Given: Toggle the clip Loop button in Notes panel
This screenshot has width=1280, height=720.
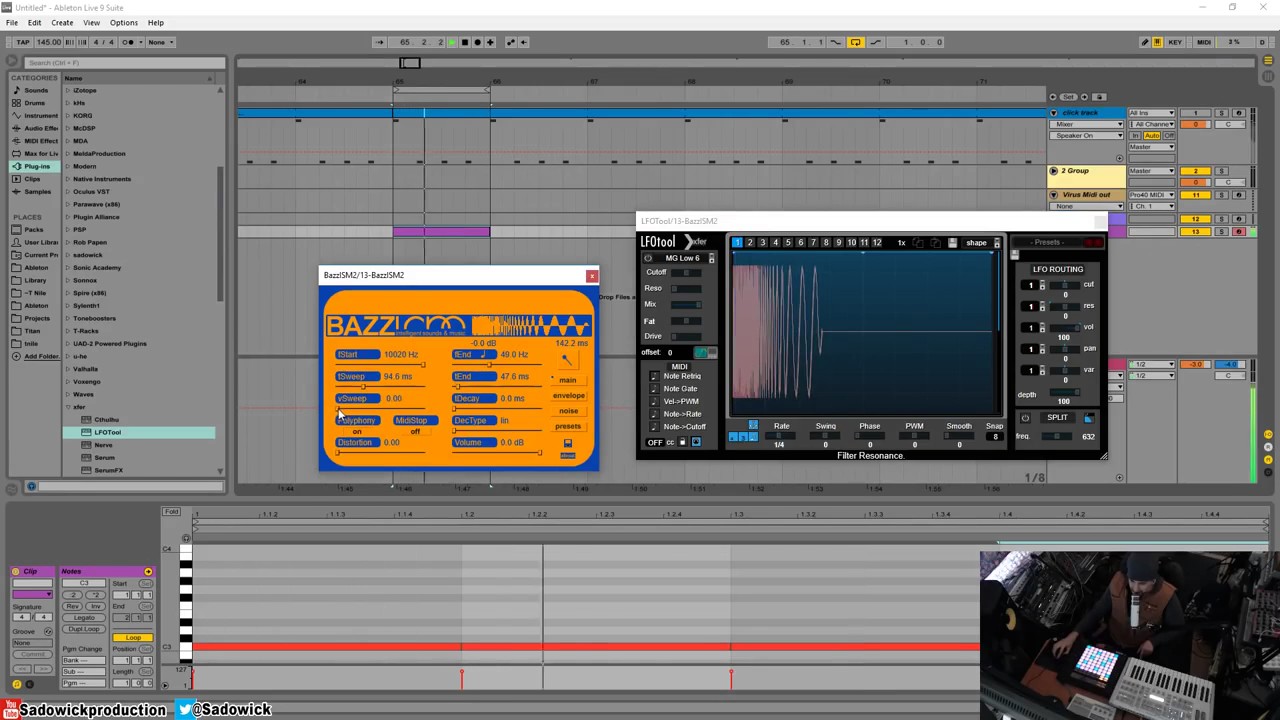Looking at the screenshot, I should [x=132, y=638].
